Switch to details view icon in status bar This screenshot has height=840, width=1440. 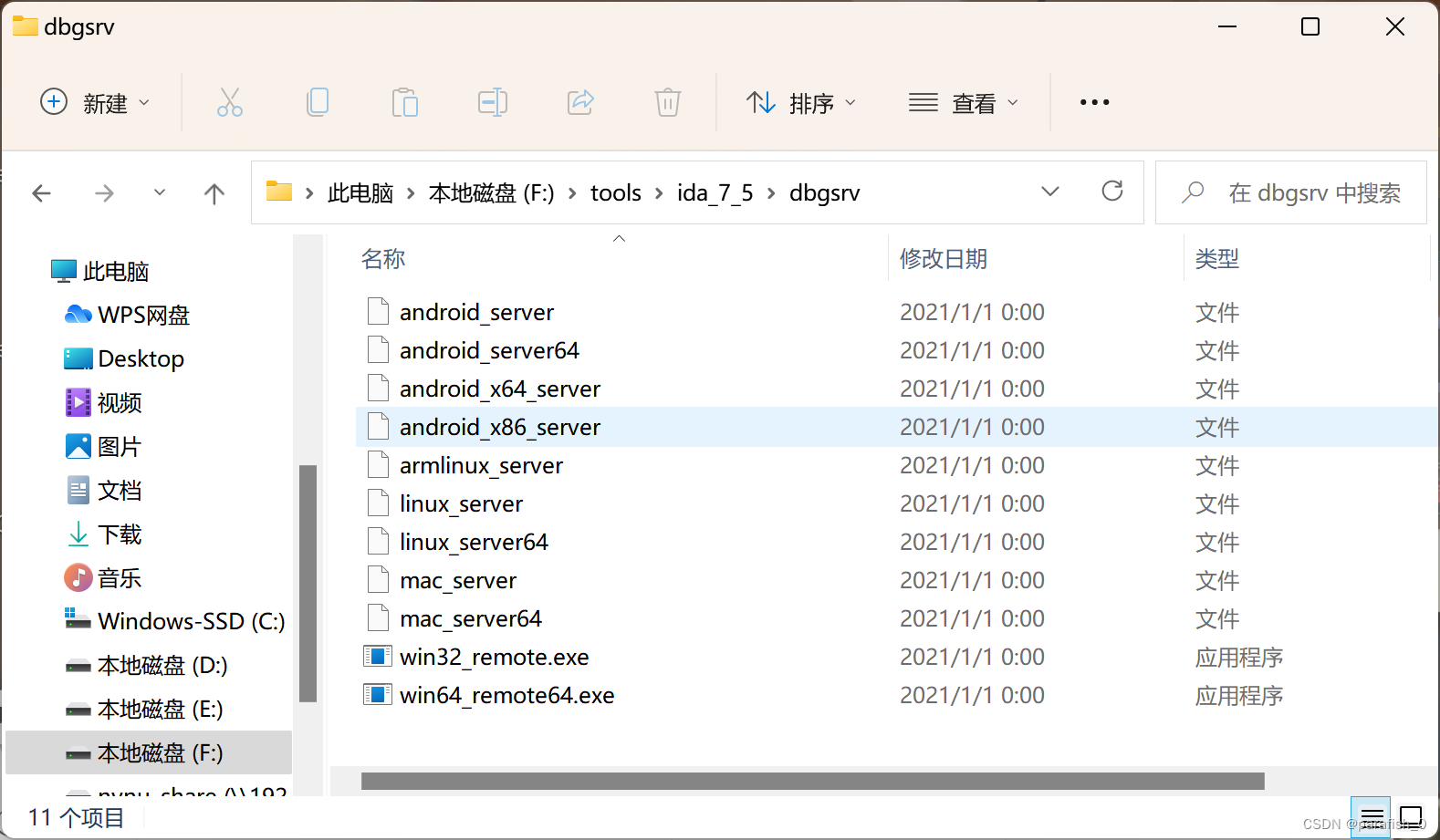click(1371, 817)
